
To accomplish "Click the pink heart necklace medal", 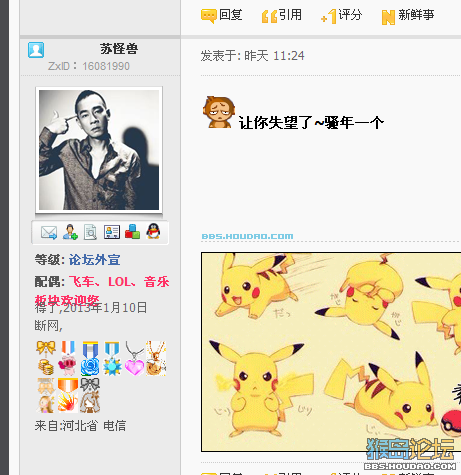I will [134, 358].
